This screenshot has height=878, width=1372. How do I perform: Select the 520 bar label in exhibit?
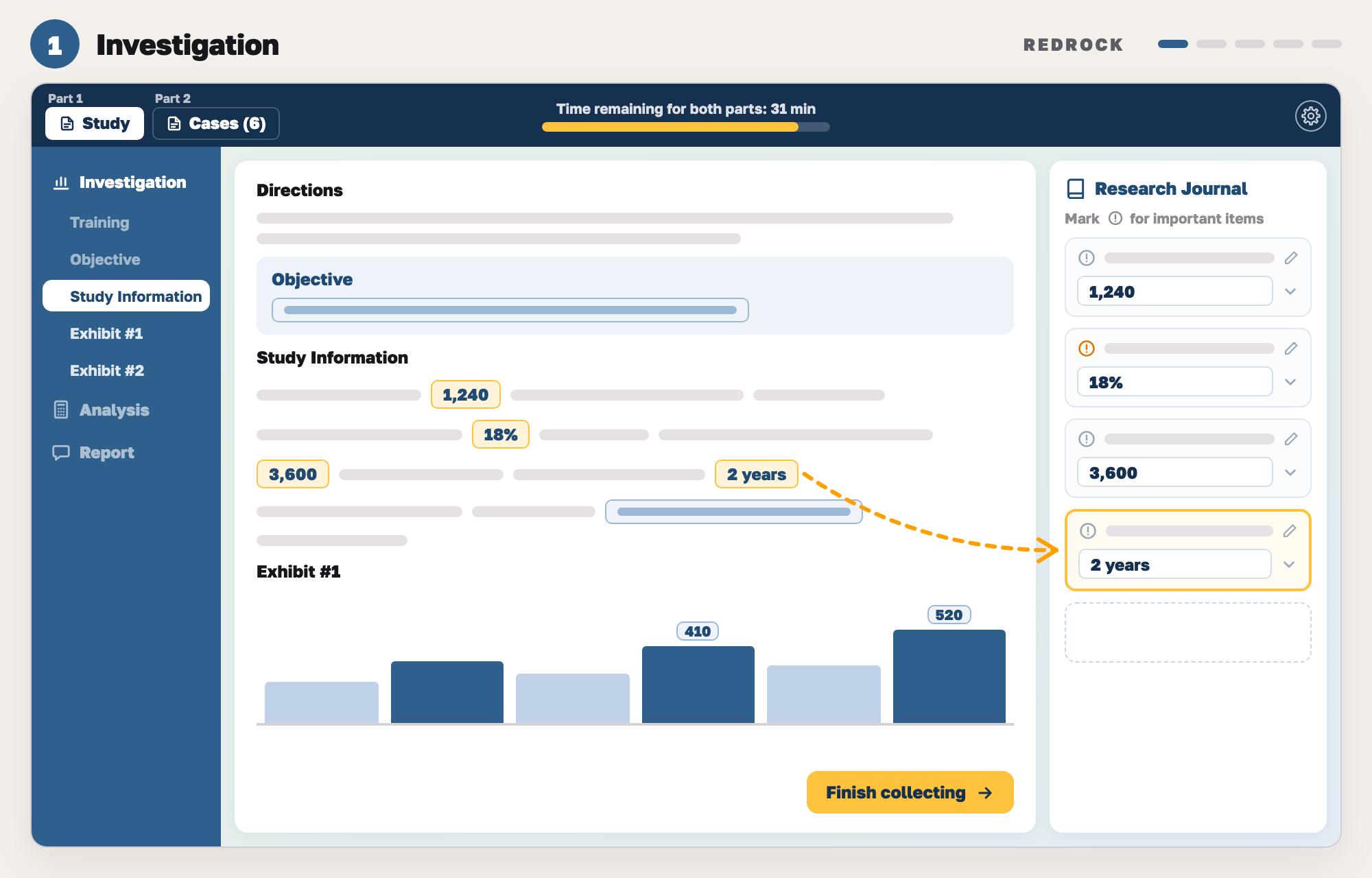click(x=949, y=615)
